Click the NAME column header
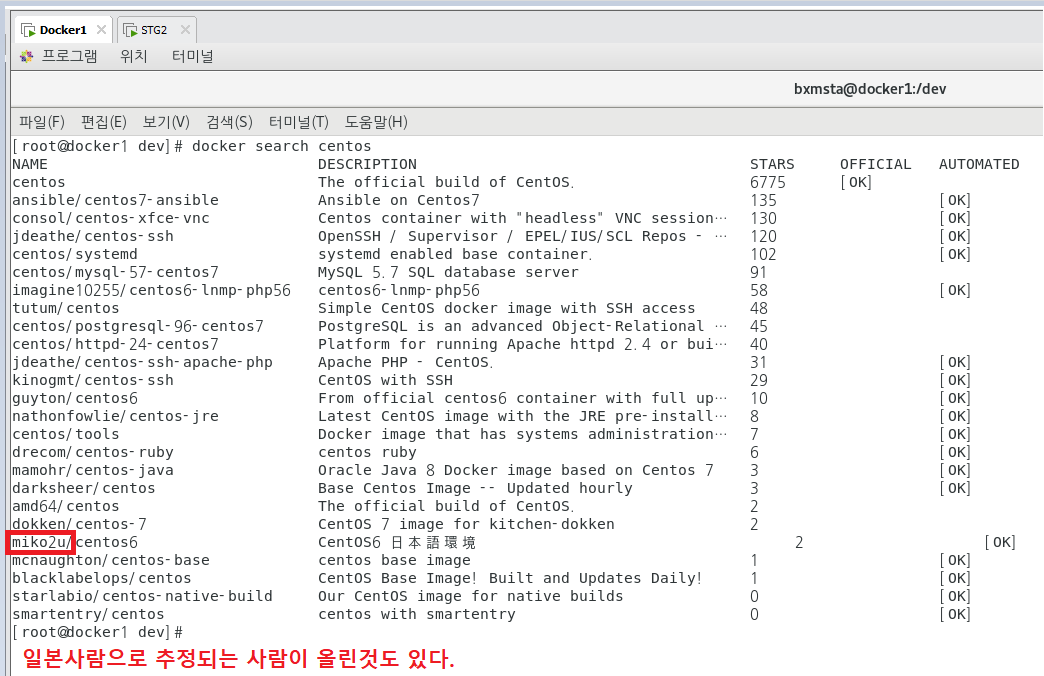 pyautogui.click(x=30, y=165)
